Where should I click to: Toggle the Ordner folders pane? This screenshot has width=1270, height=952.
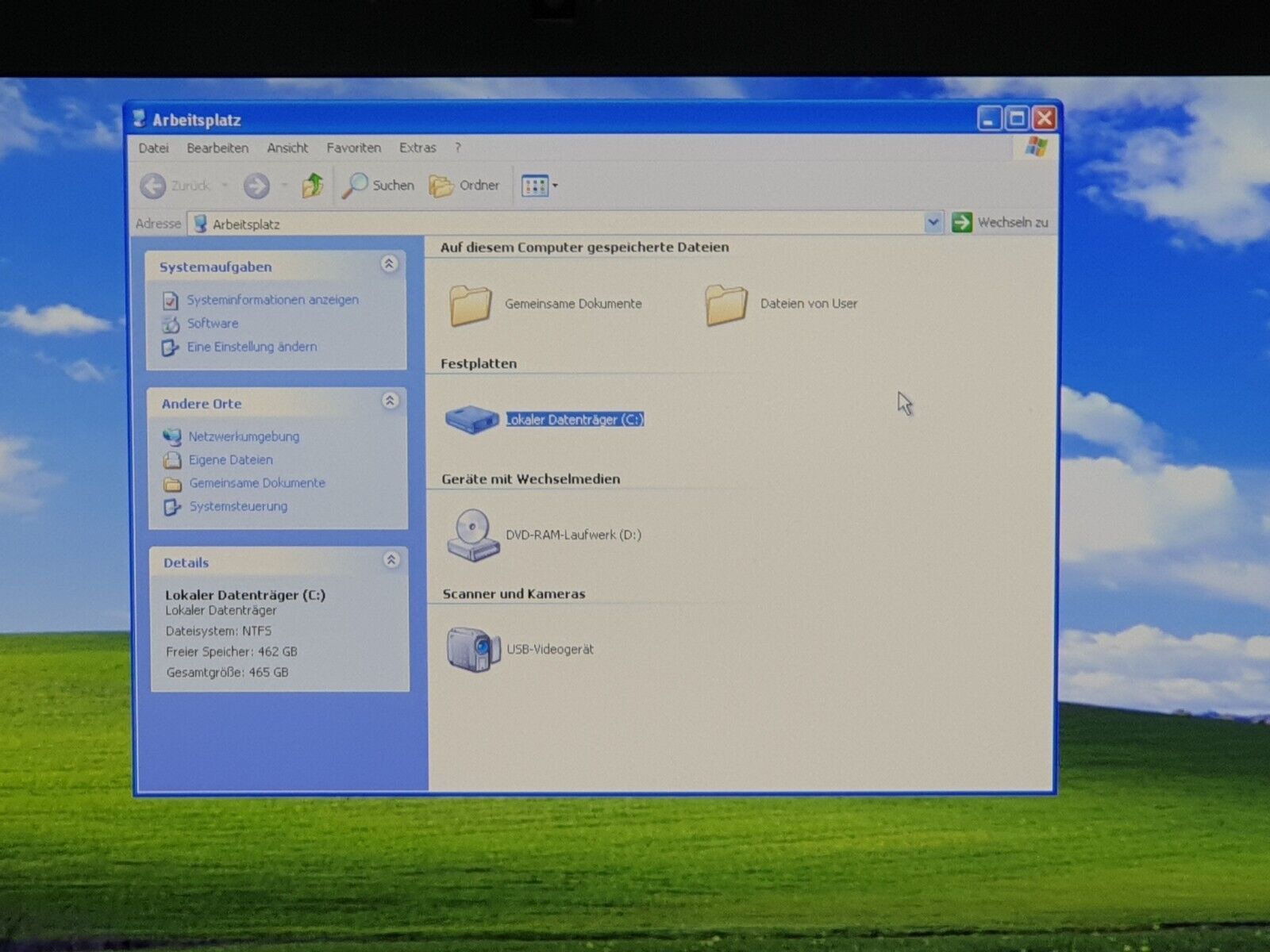point(464,186)
